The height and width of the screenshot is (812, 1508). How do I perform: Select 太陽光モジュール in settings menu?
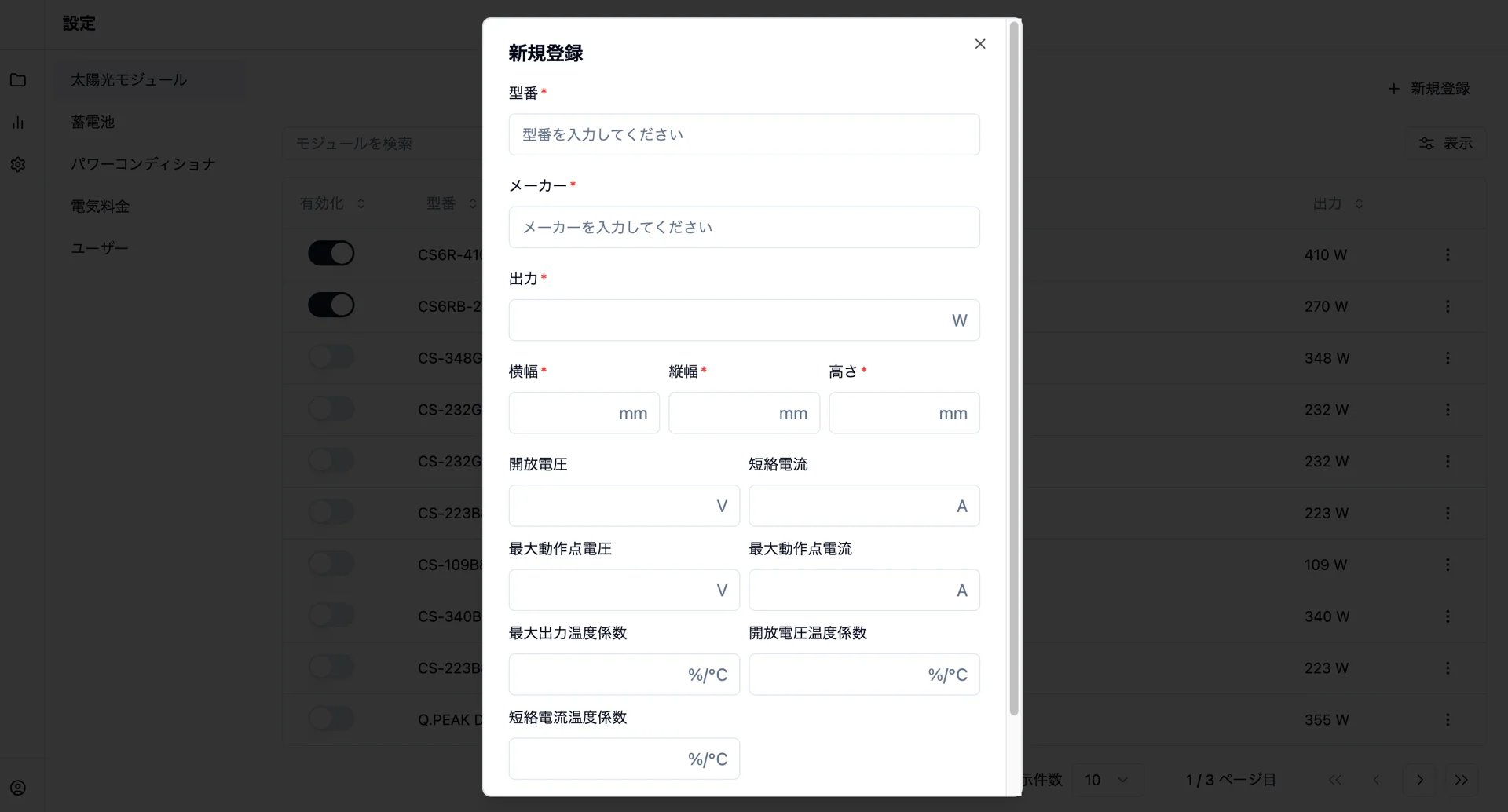pos(151,80)
